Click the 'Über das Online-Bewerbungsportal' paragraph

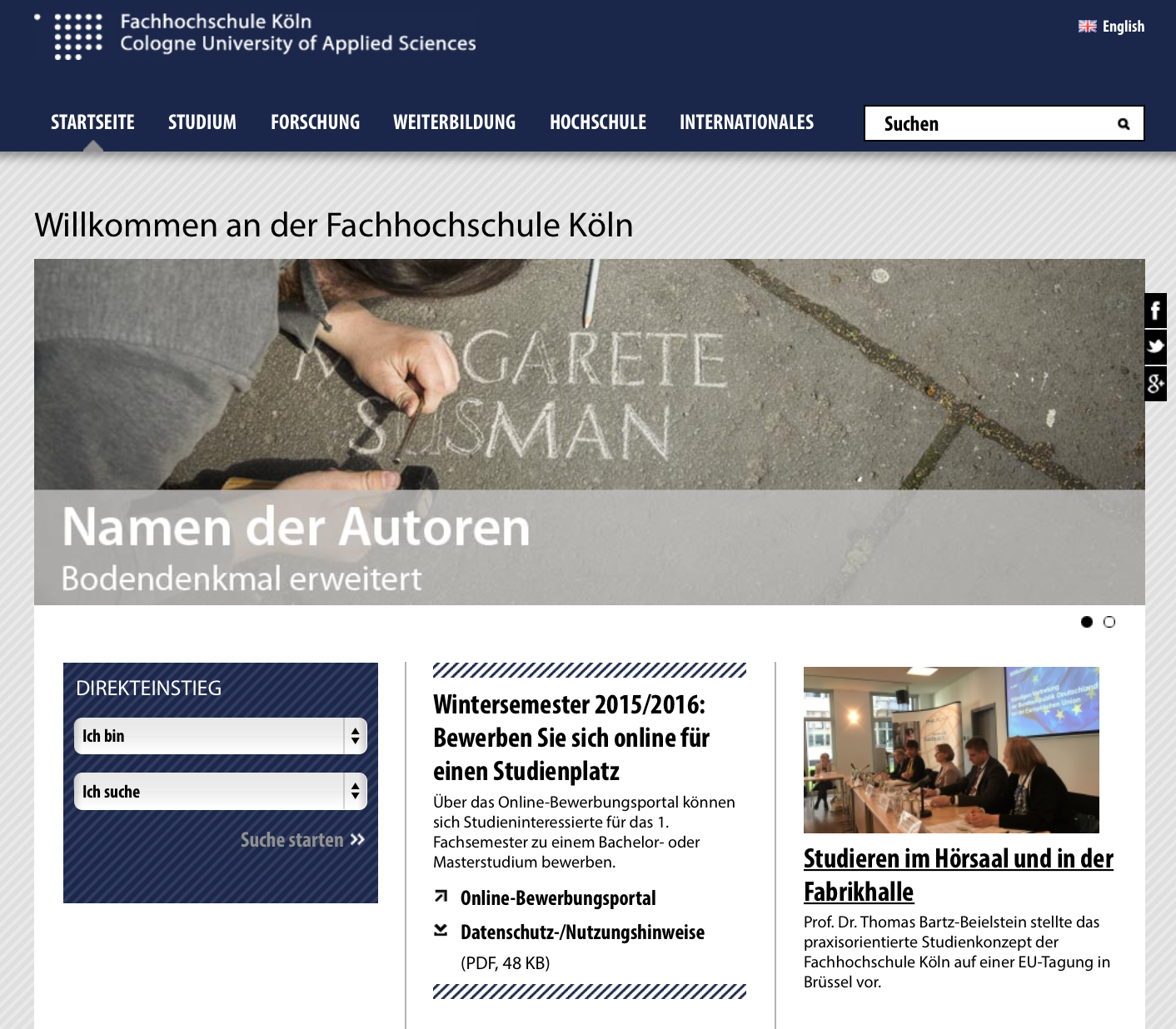(584, 833)
